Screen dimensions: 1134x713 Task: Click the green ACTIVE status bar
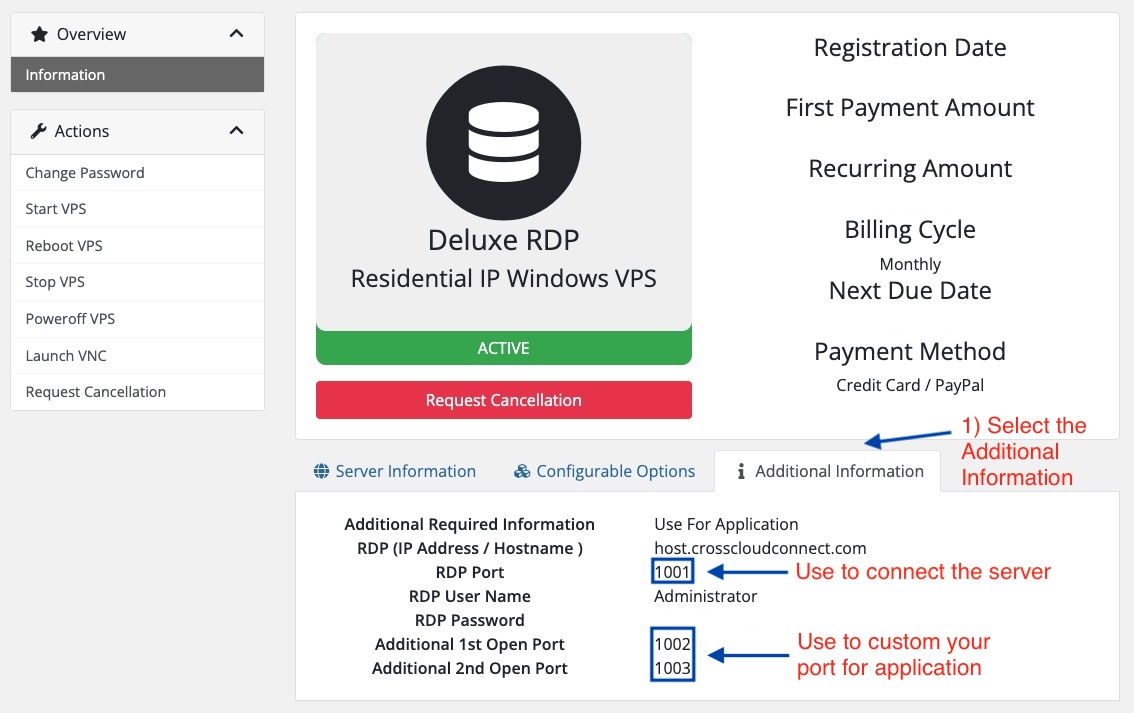503,348
